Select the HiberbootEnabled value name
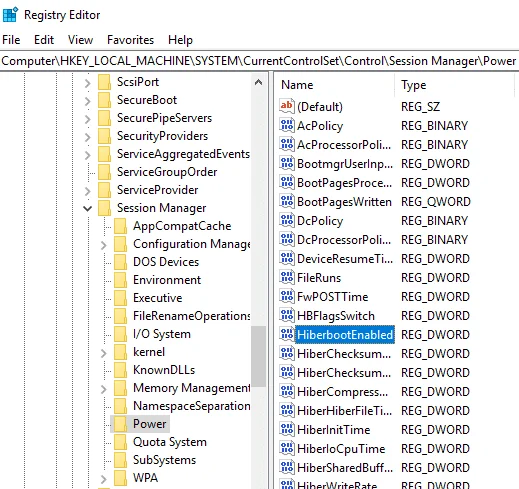Viewport: 519px width, 489px height. coord(345,335)
